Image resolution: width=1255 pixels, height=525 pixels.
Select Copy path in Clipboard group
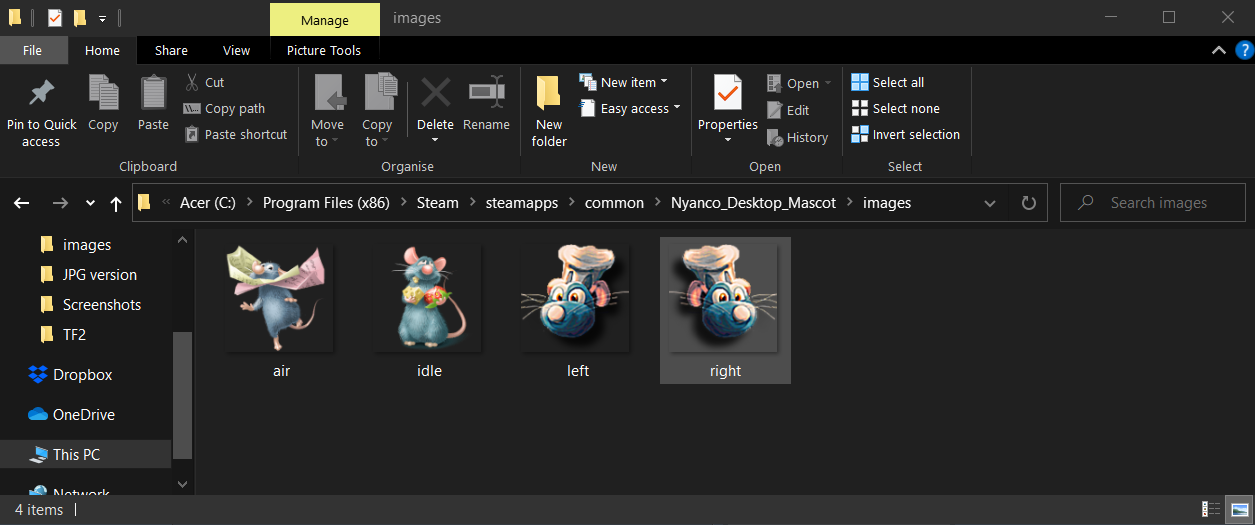(224, 108)
